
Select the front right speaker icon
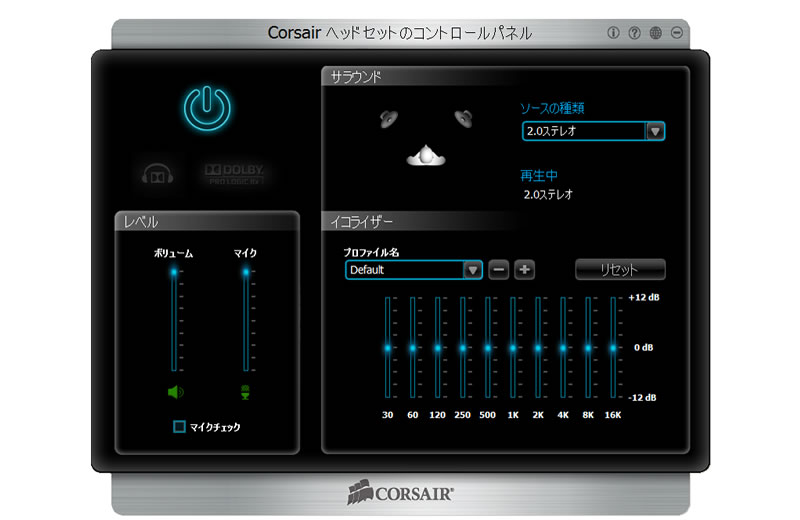click(463, 118)
